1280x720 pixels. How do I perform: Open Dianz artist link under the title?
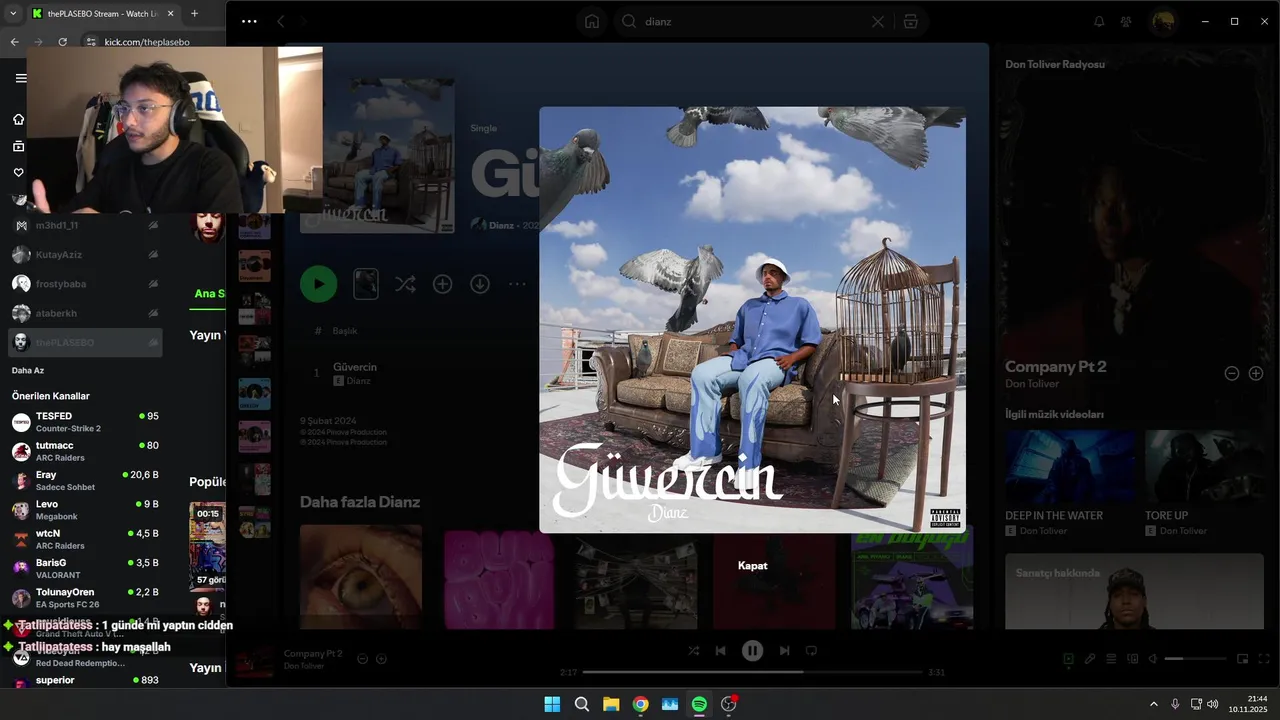(501, 226)
